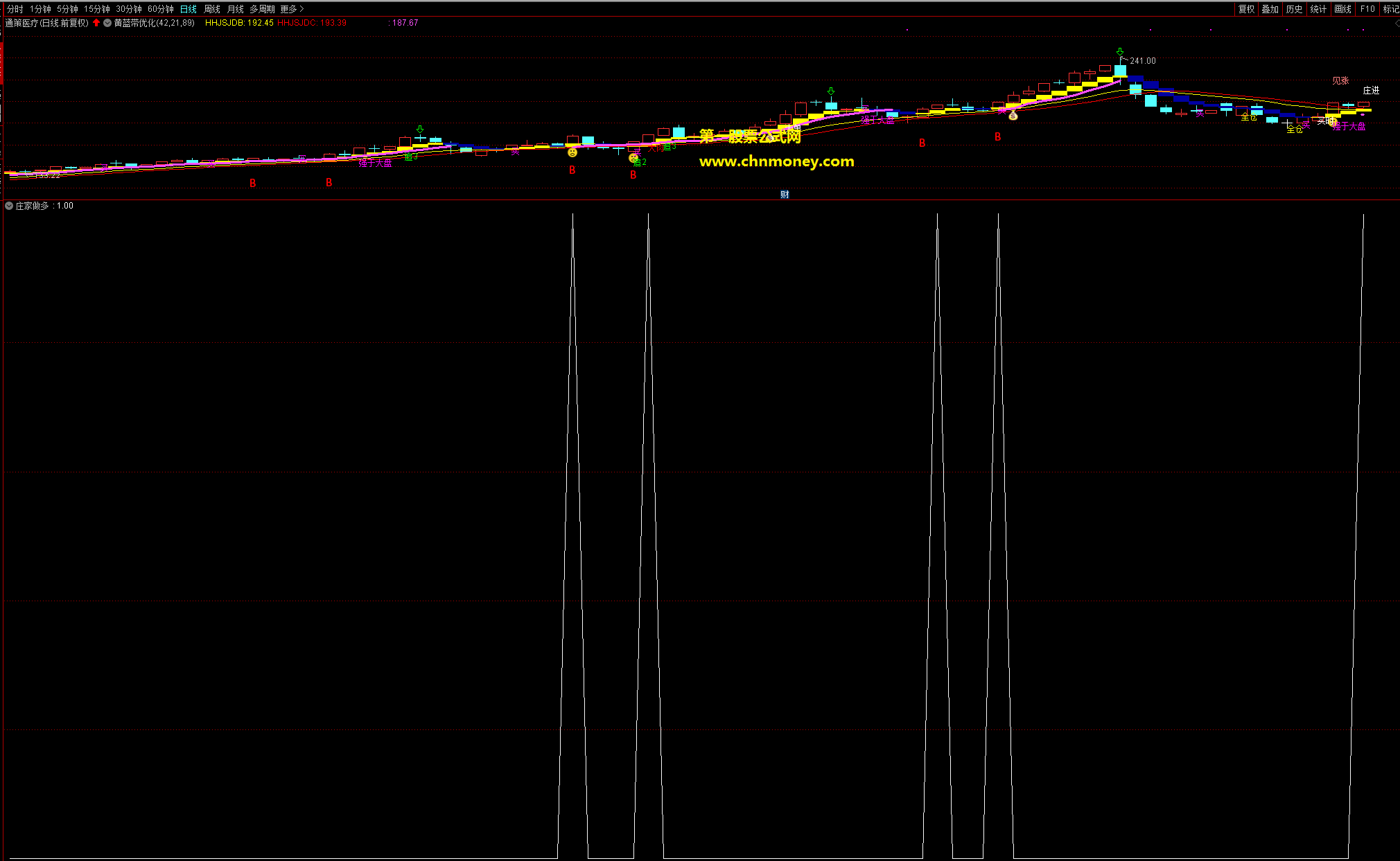Open the 多周期 multi-period view
This screenshot has height=861, width=1400.
coord(263,9)
